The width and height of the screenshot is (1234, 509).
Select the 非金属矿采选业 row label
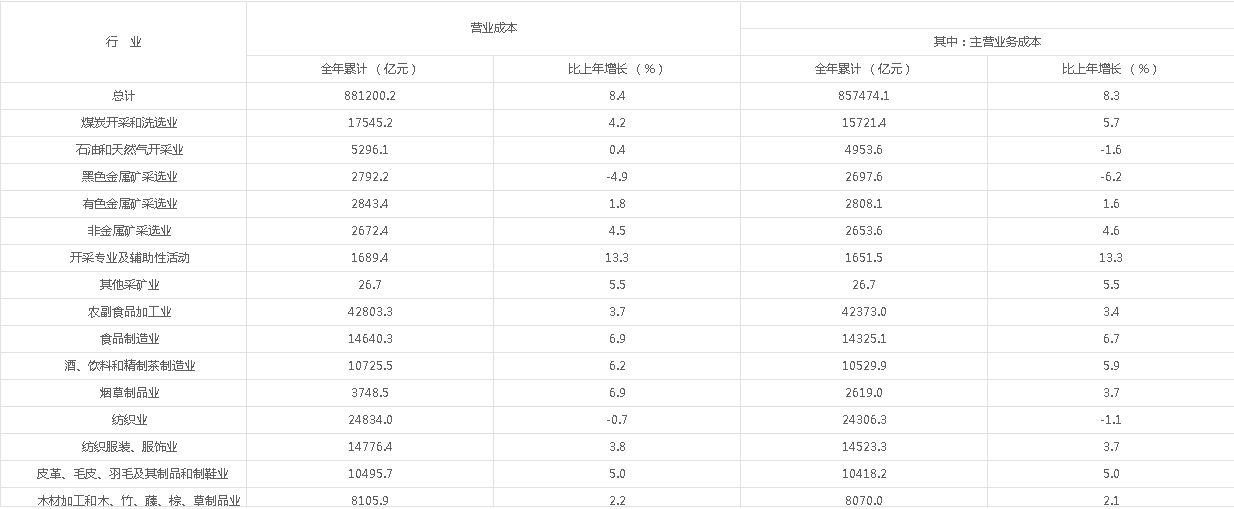[123, 231]
